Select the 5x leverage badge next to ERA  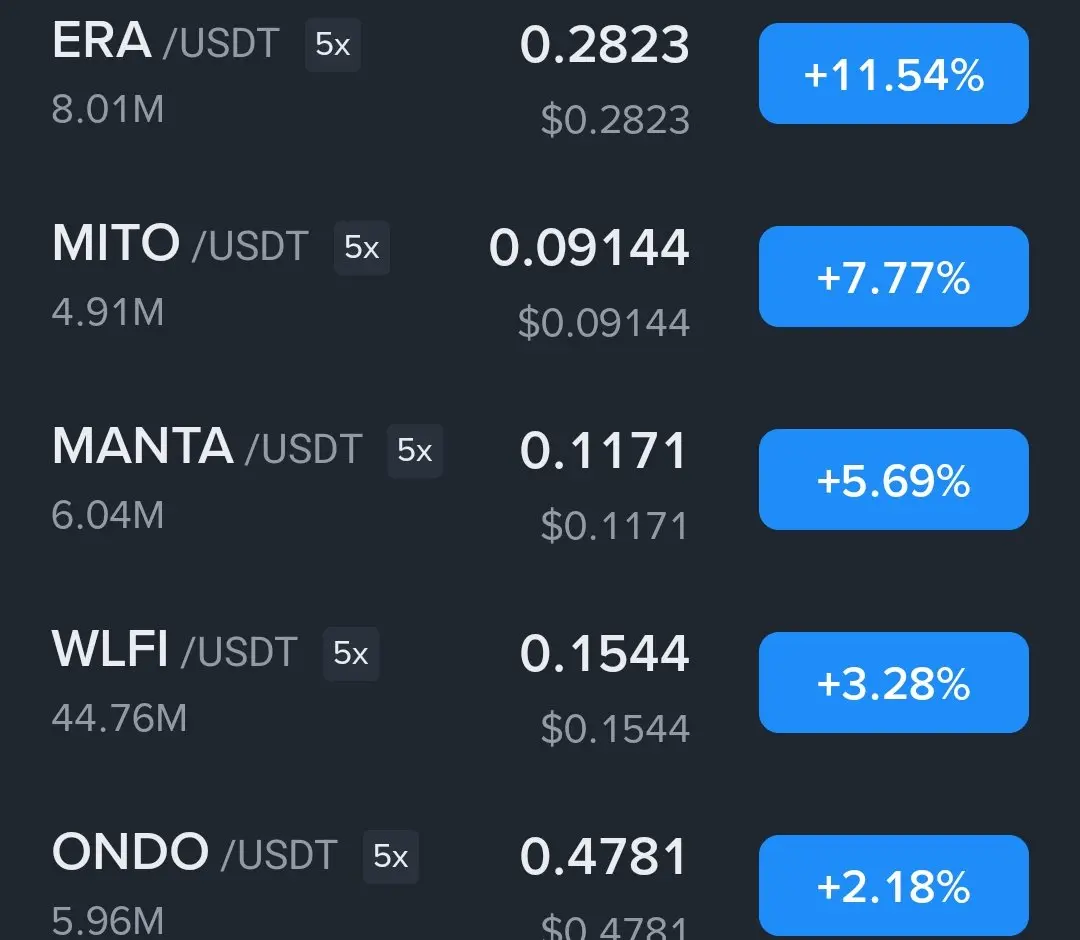pyautogui.click(x=333, y=45)
